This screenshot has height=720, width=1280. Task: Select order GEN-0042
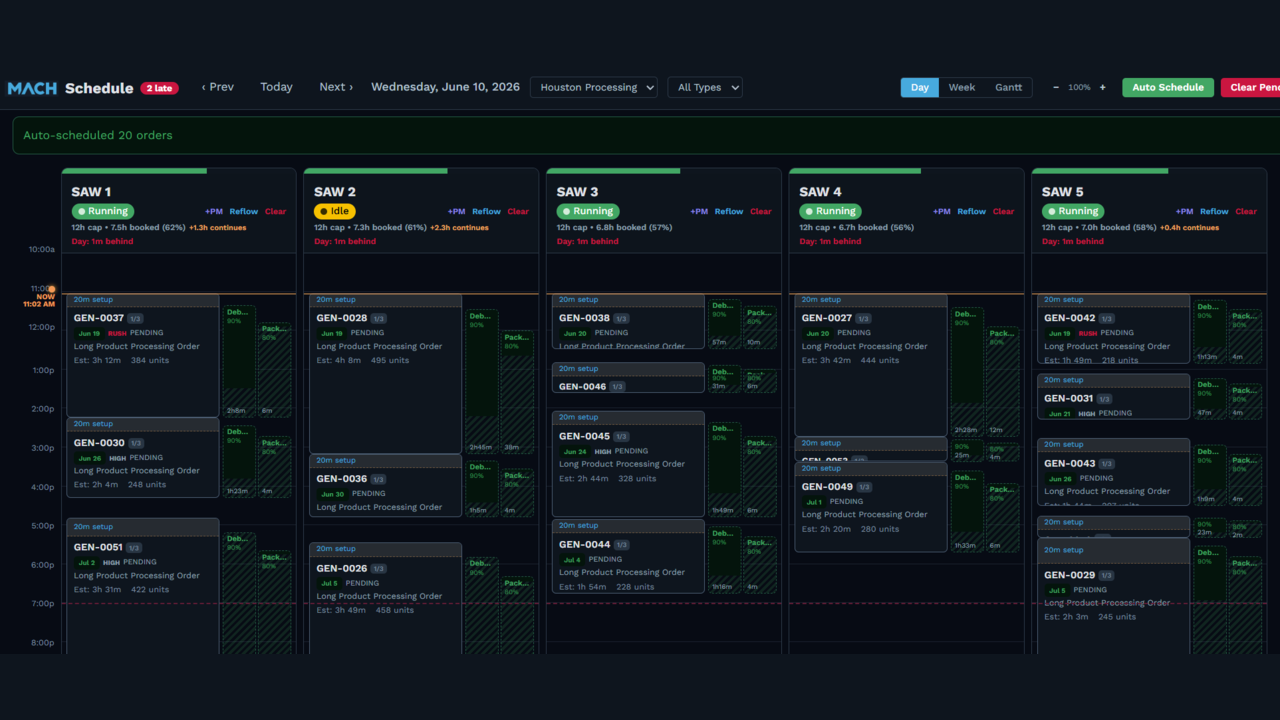(x=1113, y=328)
